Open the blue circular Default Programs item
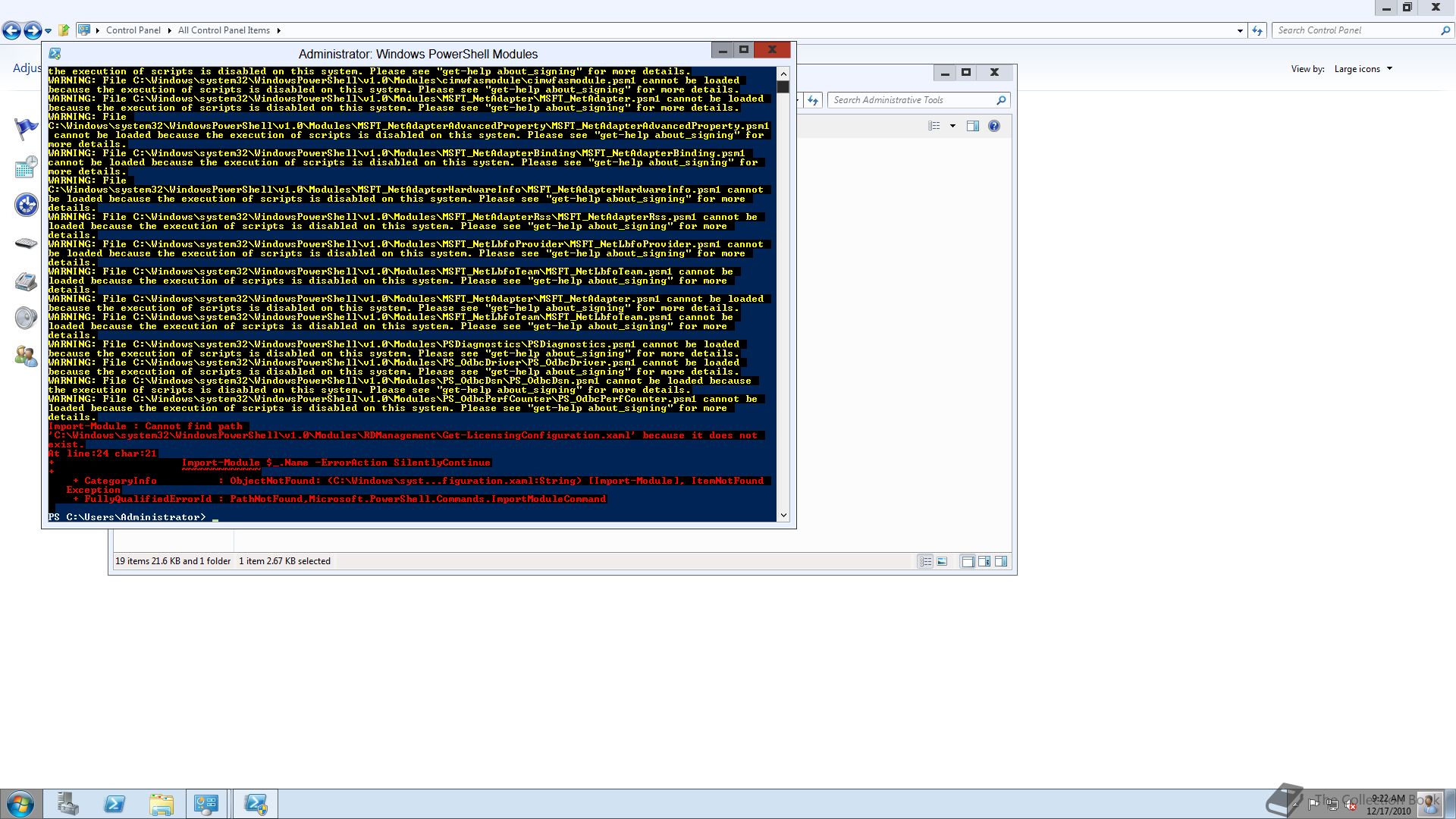The width and height of the screenshot is (1456, 819). tap(26, 205)
